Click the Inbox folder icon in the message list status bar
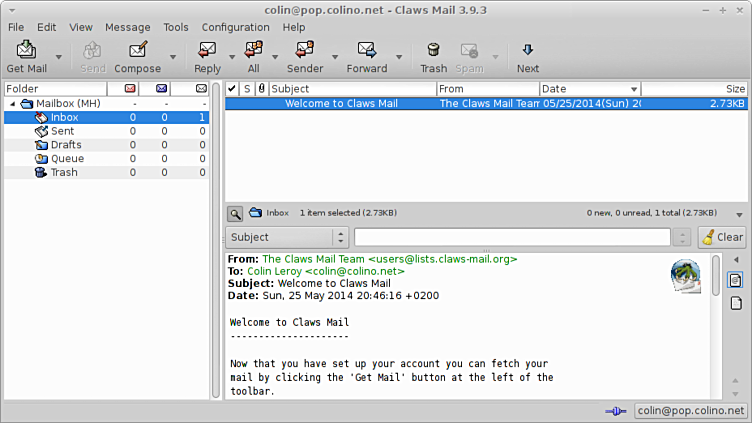 pos(256,212)
